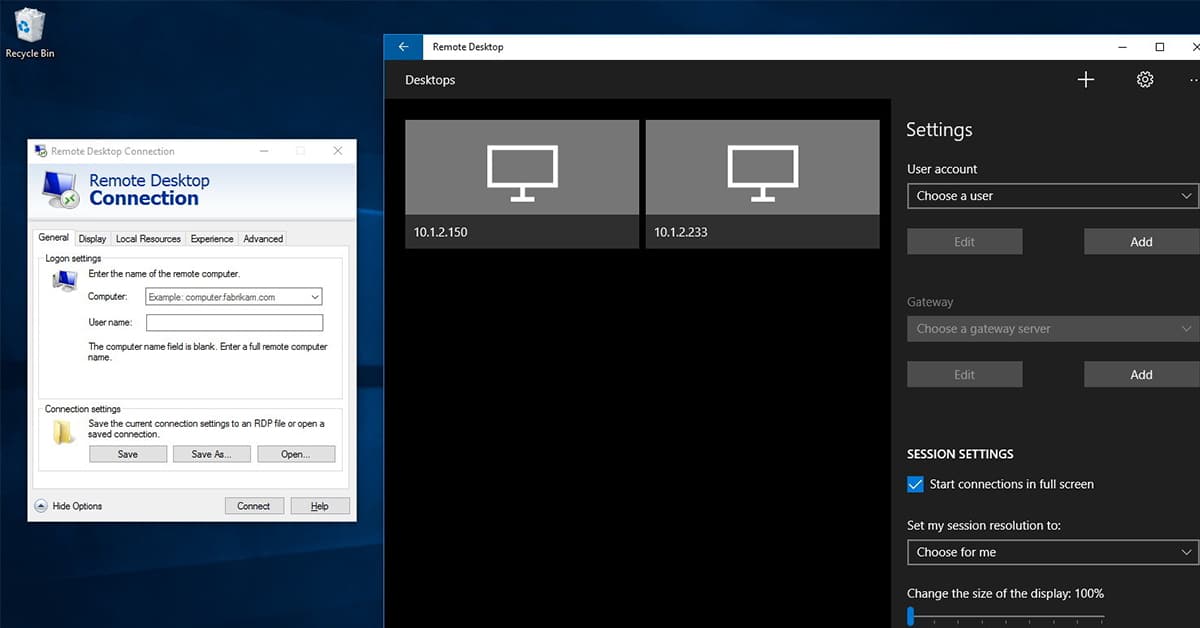Screen dimensions: 1200x628
Task: Click the Connect button
Action: tap(254, 506)
